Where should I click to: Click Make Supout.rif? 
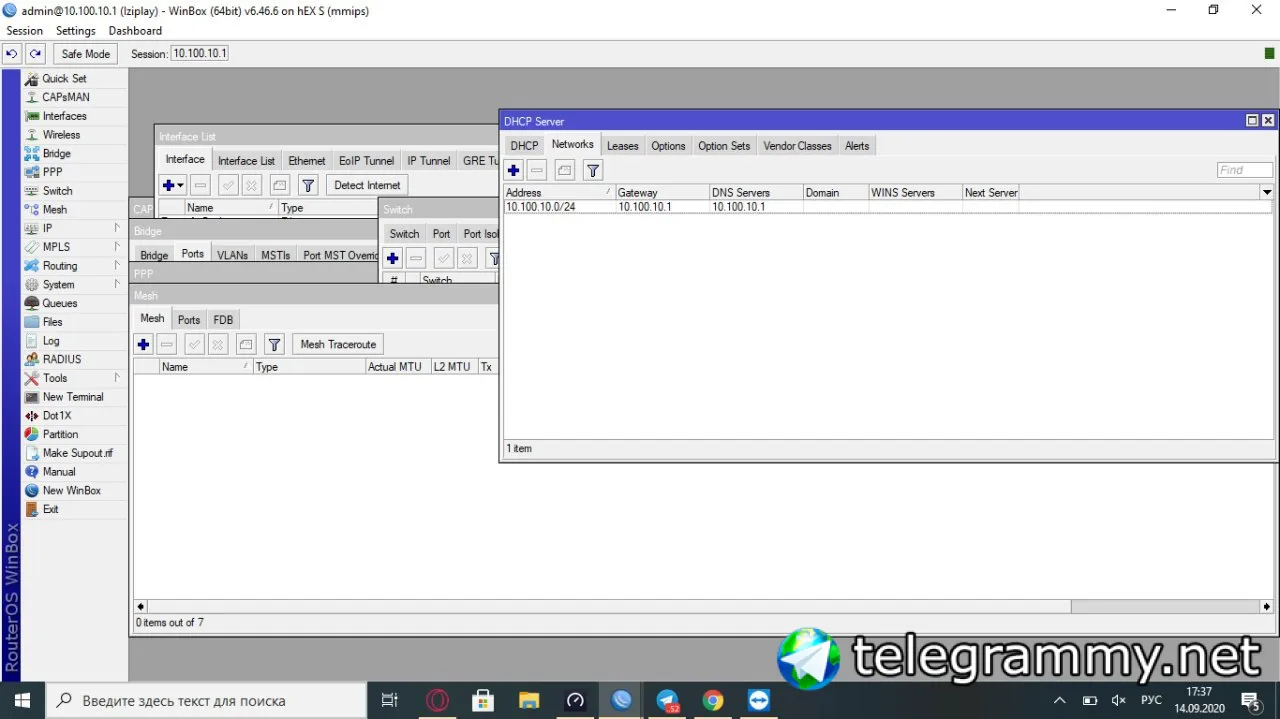tap(77, 453)
